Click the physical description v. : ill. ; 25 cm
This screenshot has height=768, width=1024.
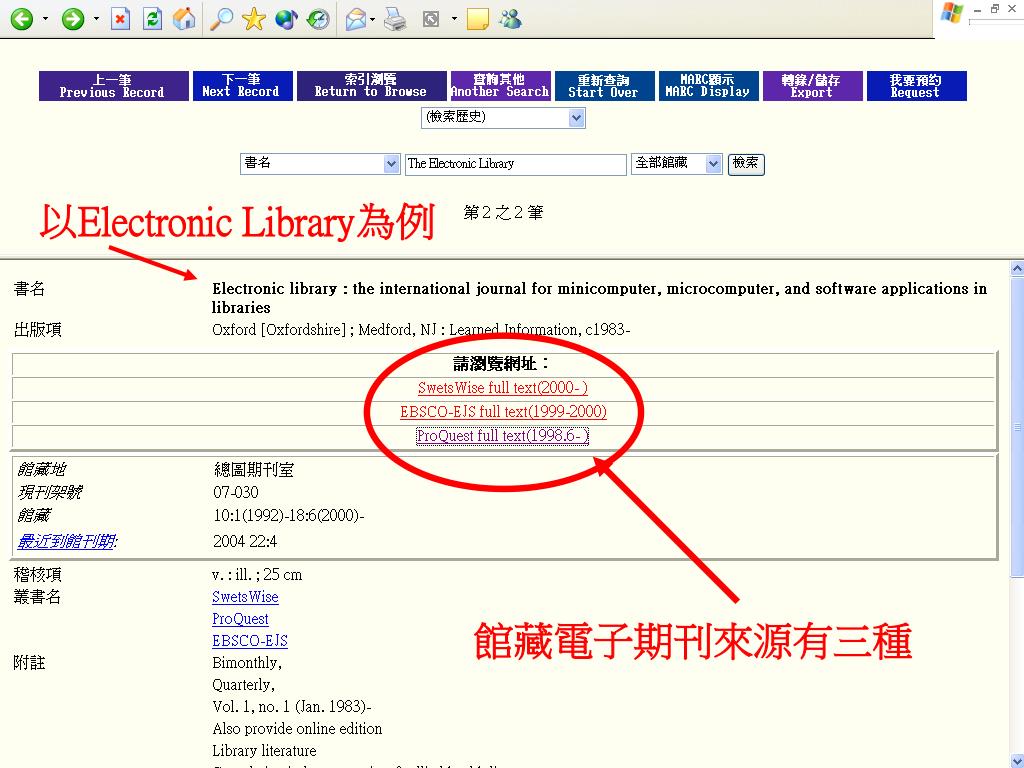257,575
